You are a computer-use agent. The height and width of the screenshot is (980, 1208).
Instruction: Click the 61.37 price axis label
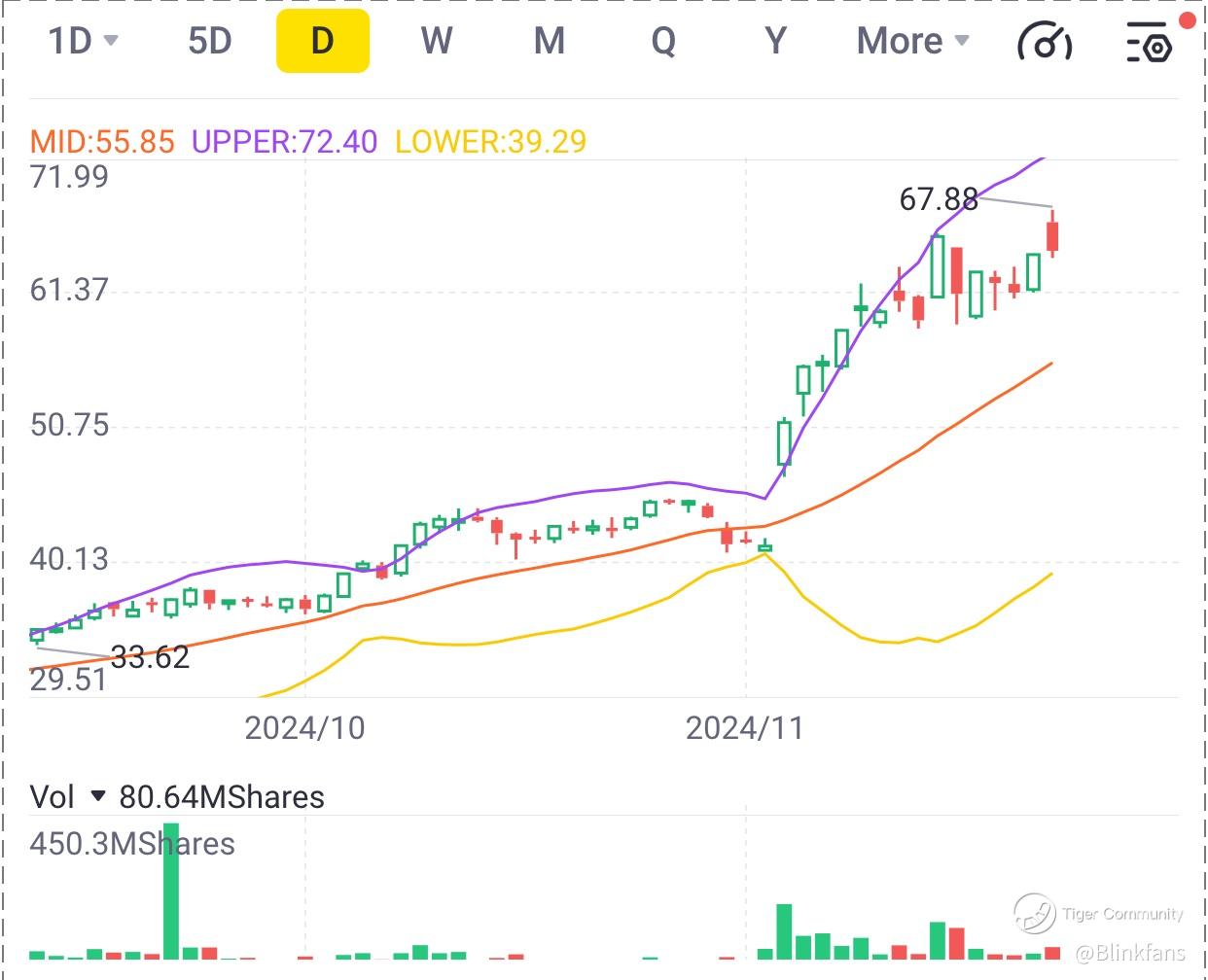tap(69, 290)
